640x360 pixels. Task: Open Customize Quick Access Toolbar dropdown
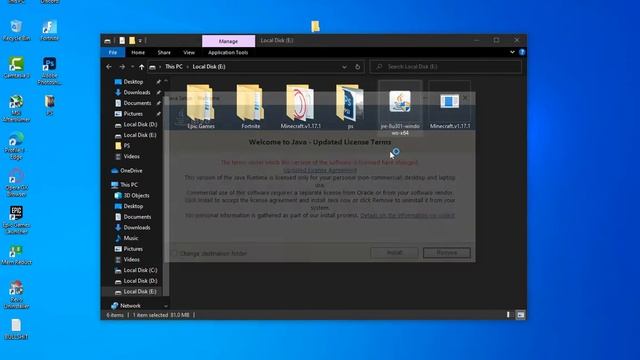point(140,40)
